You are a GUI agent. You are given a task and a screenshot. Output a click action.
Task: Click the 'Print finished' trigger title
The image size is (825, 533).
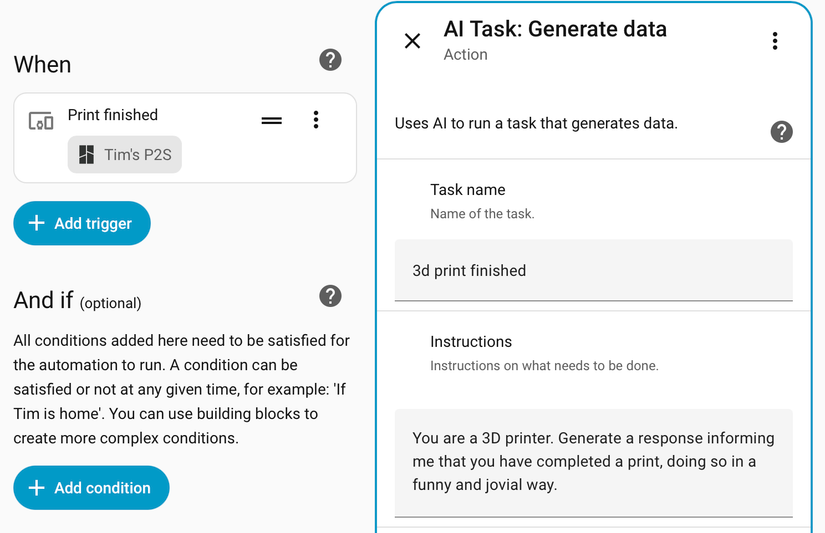pyautogui.click(x=113, y=115)
